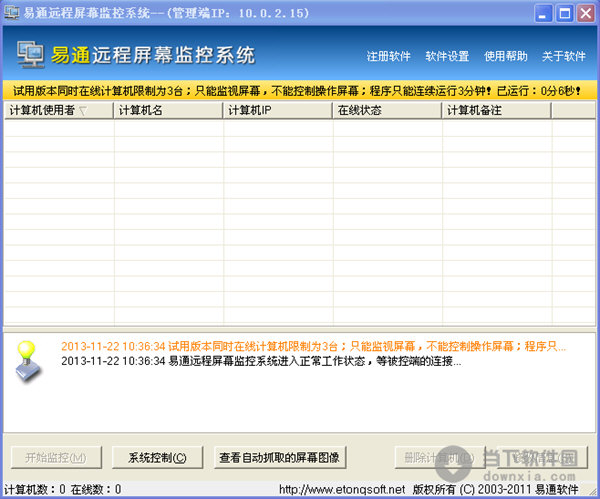Screen dimensions: 600x499
Task: Click the 计算机名 column header
Action: pyautogui.click(x=168, y=111)
